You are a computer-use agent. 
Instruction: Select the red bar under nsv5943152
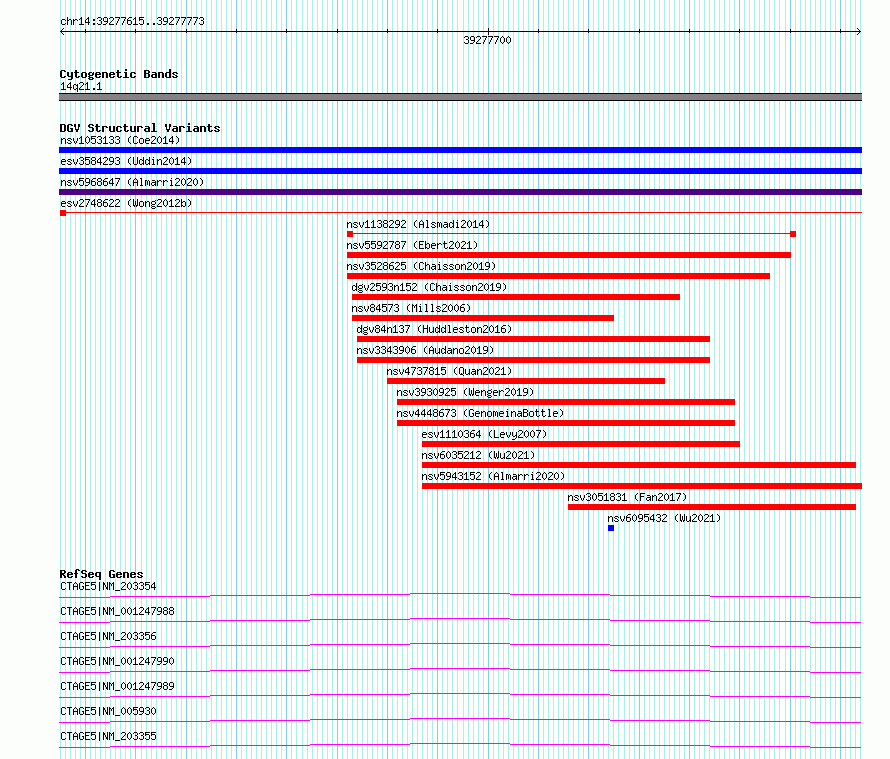642,486
